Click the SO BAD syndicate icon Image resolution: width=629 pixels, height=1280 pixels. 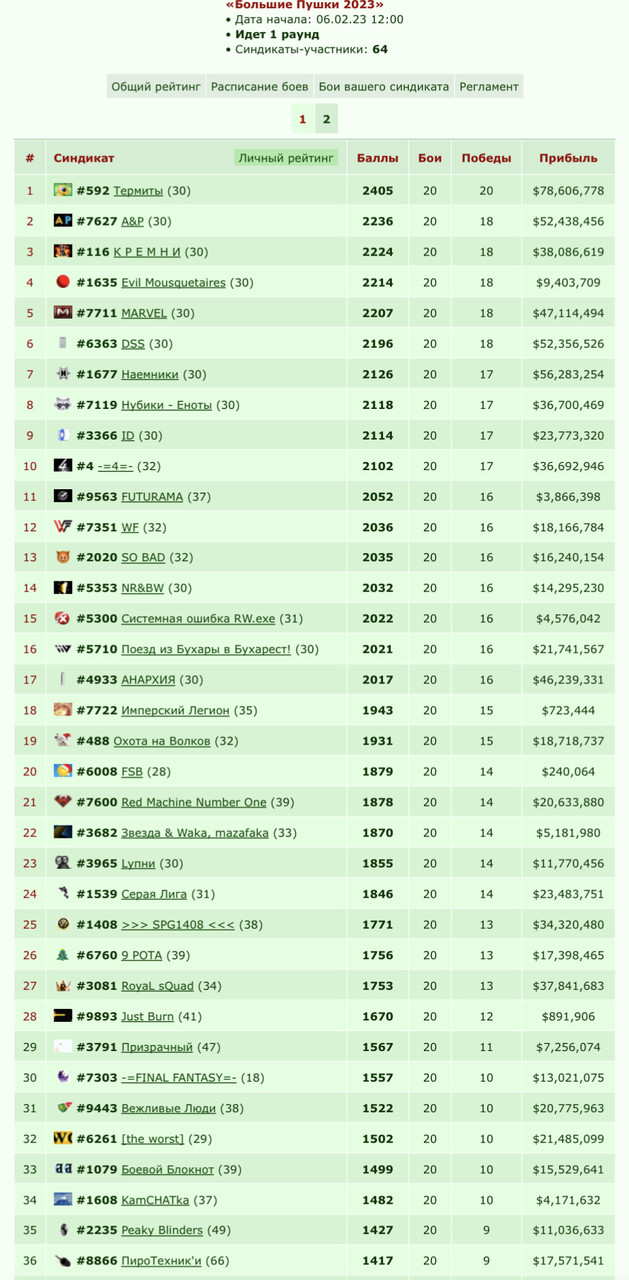(63, 558)
